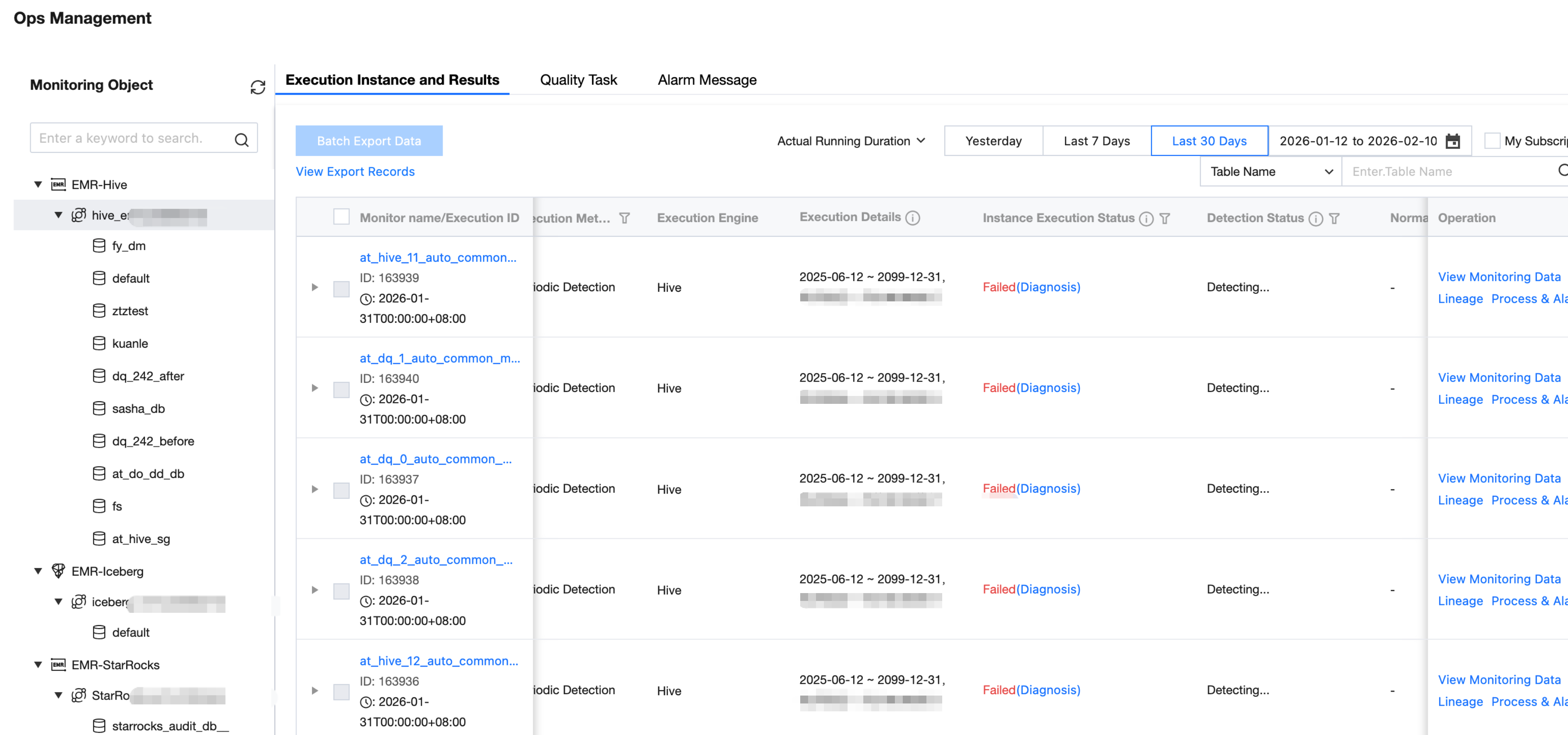Click the fy_dm database icon

coord(99,246)
